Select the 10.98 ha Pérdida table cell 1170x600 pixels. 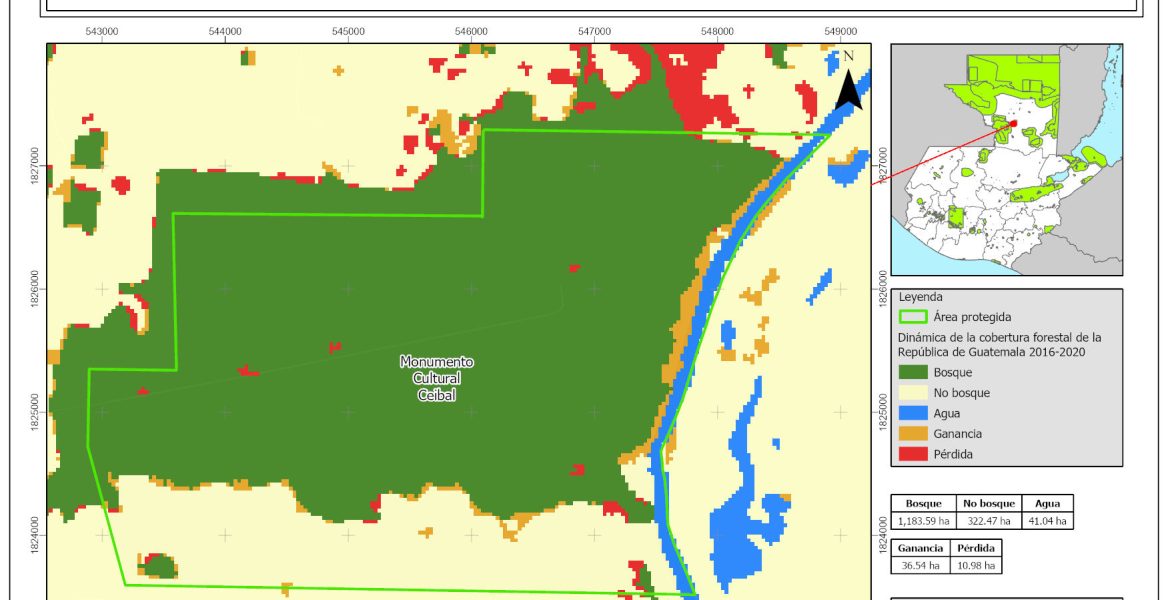(974, 565)
